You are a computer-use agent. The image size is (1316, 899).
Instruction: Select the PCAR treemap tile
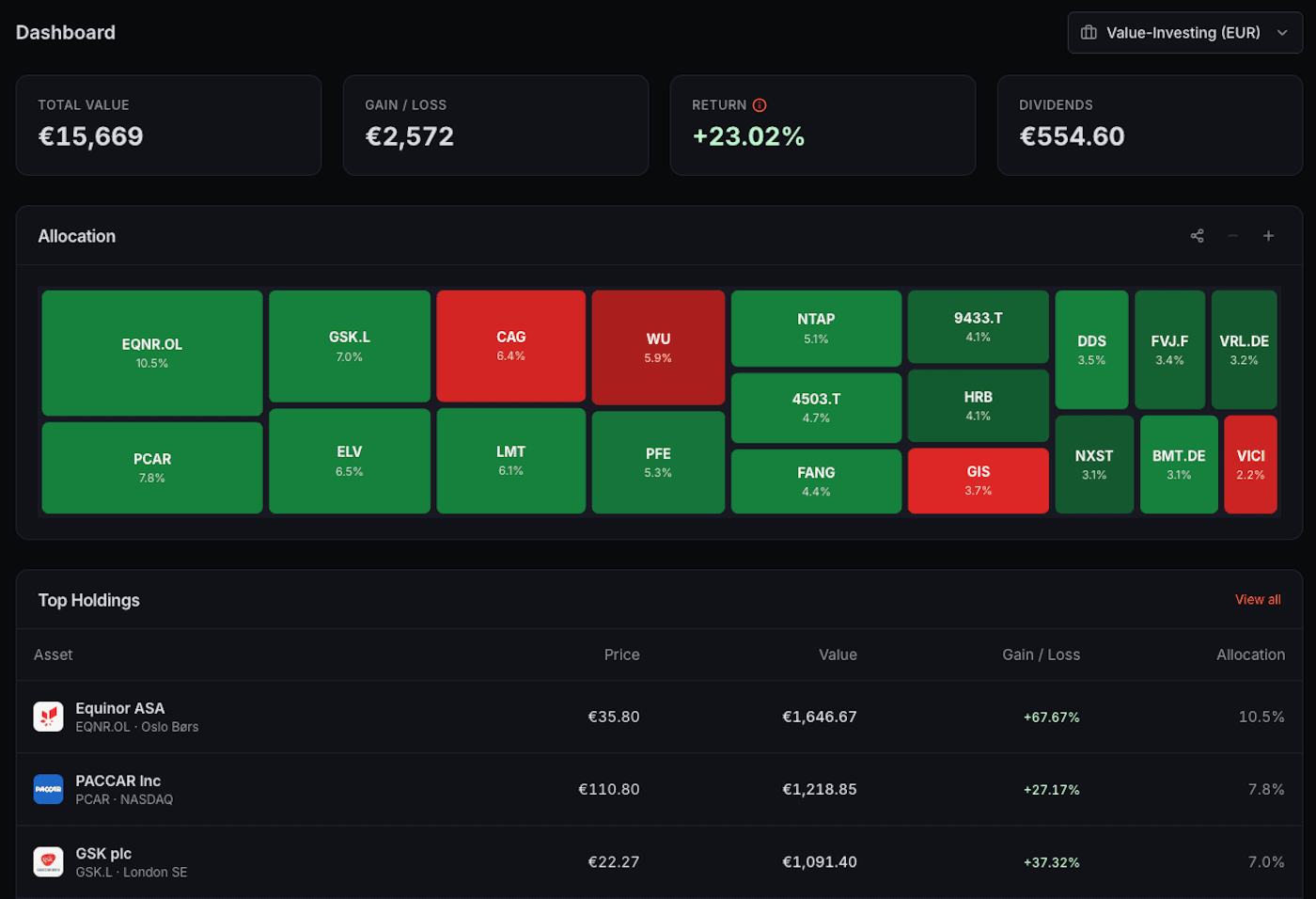[152, 467]
